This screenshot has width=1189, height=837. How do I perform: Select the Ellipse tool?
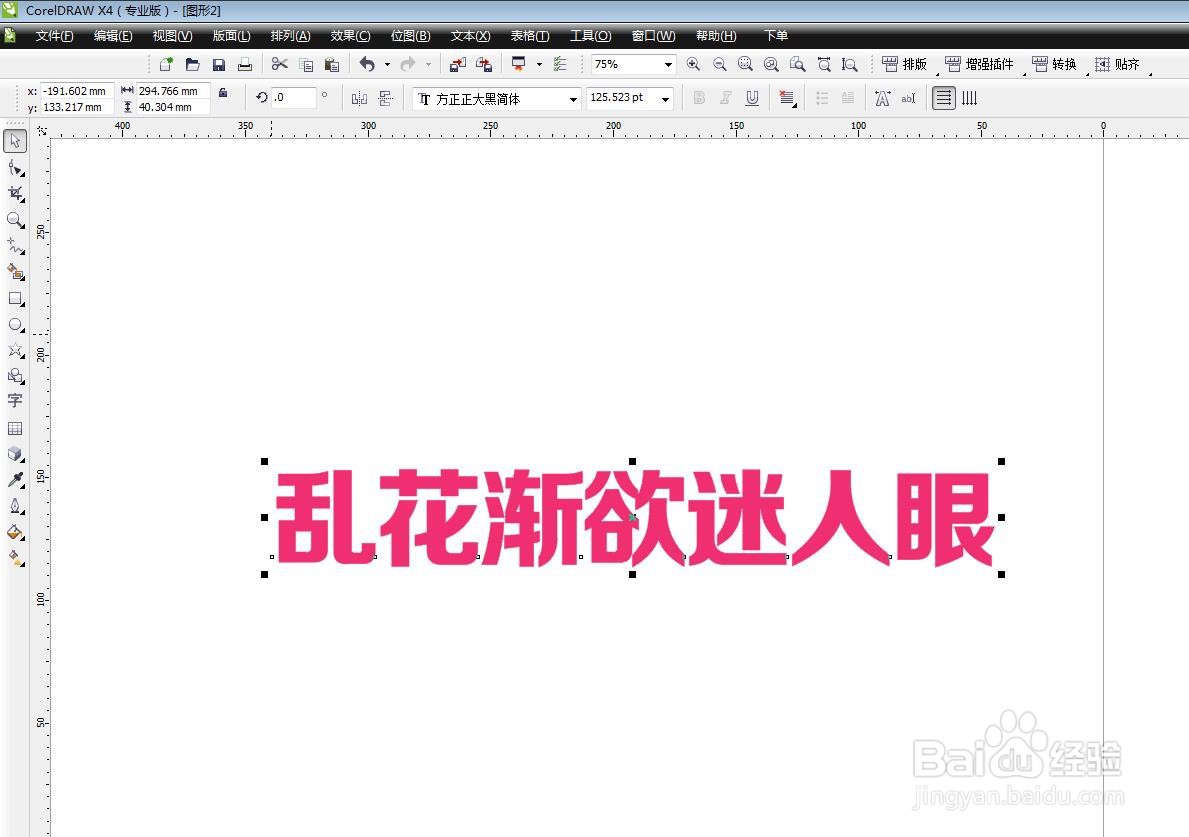[x=15, y=324]
